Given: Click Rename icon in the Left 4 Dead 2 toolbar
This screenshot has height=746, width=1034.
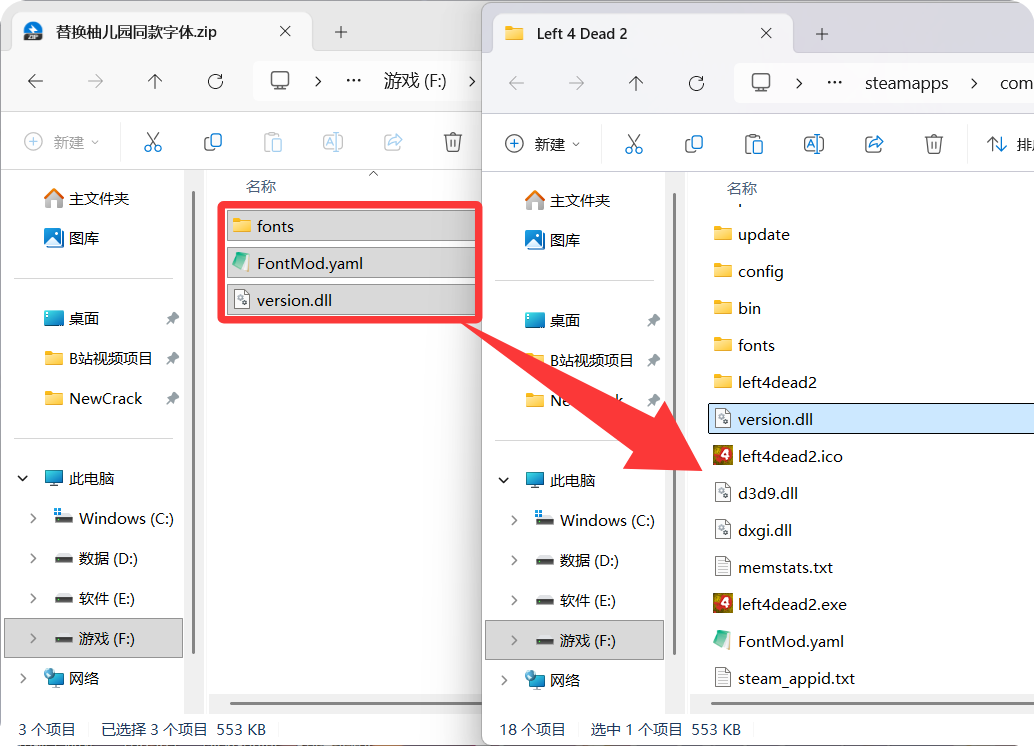Looking at the screenshot, I should click(814, 144).
